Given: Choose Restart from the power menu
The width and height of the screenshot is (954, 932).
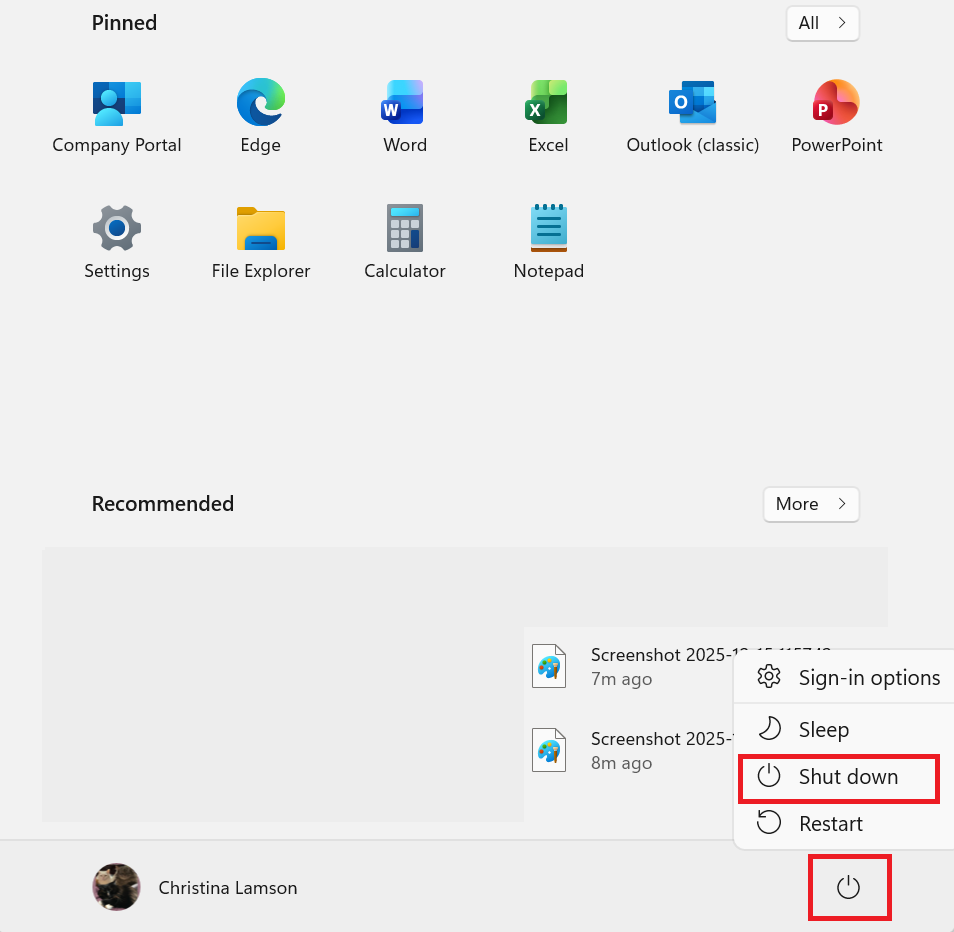Looking at the screenshot, I should [x=830, y=824].
